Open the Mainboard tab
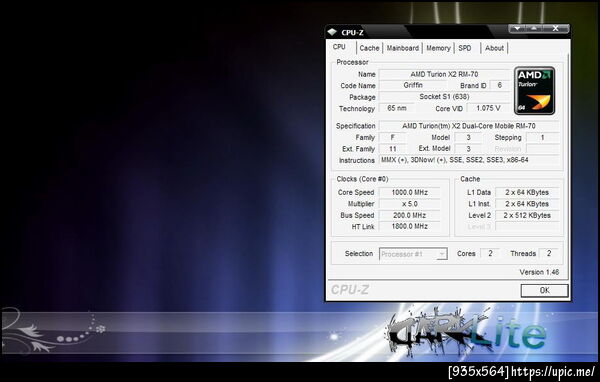This screenshot has height=382, width=600. point(403,48)
